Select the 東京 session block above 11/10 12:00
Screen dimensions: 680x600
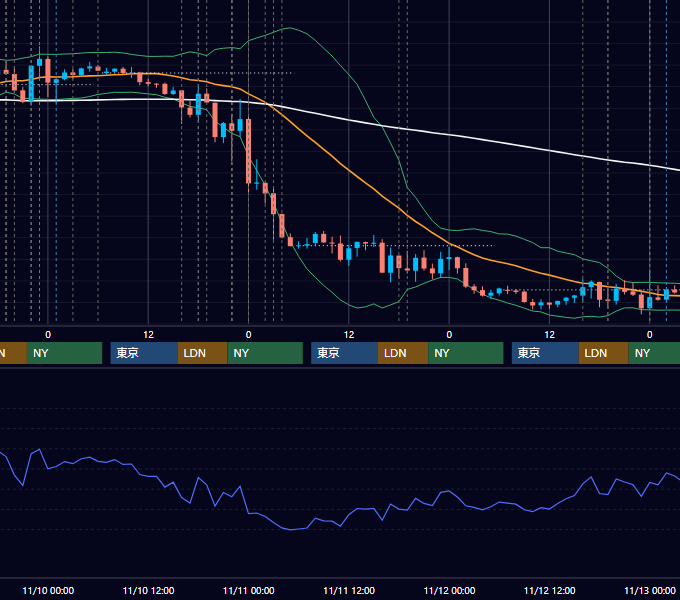(144, 353)
